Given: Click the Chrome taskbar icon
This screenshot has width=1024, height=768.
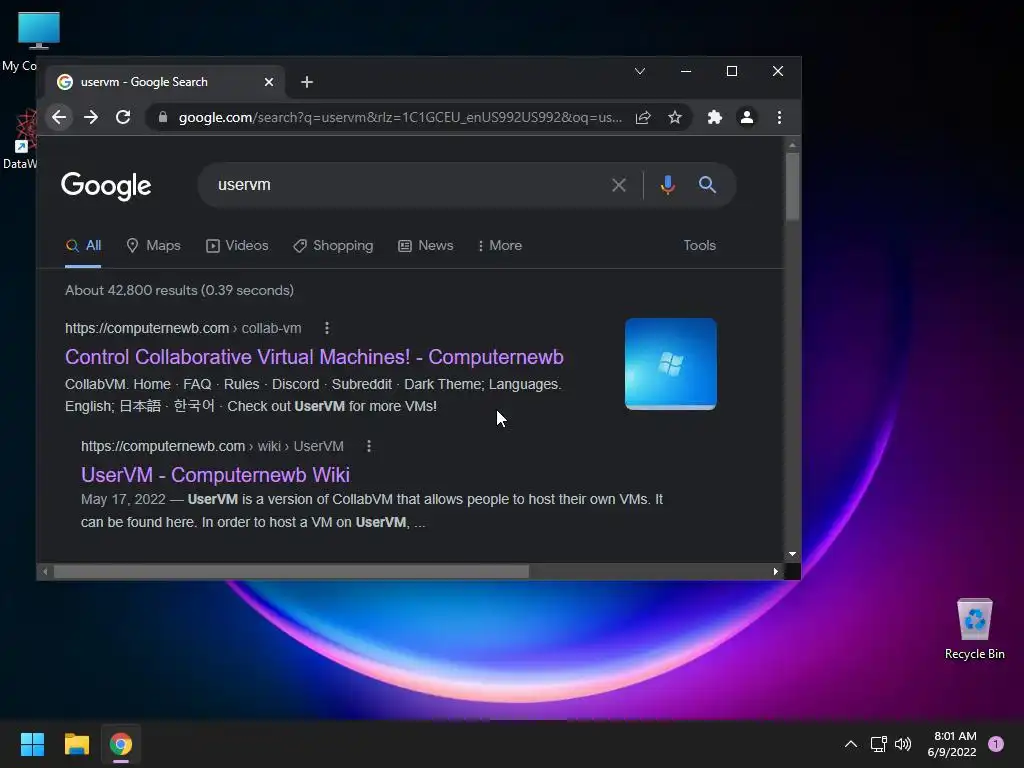Looking at the screenshot, I should tap(121, 744).
